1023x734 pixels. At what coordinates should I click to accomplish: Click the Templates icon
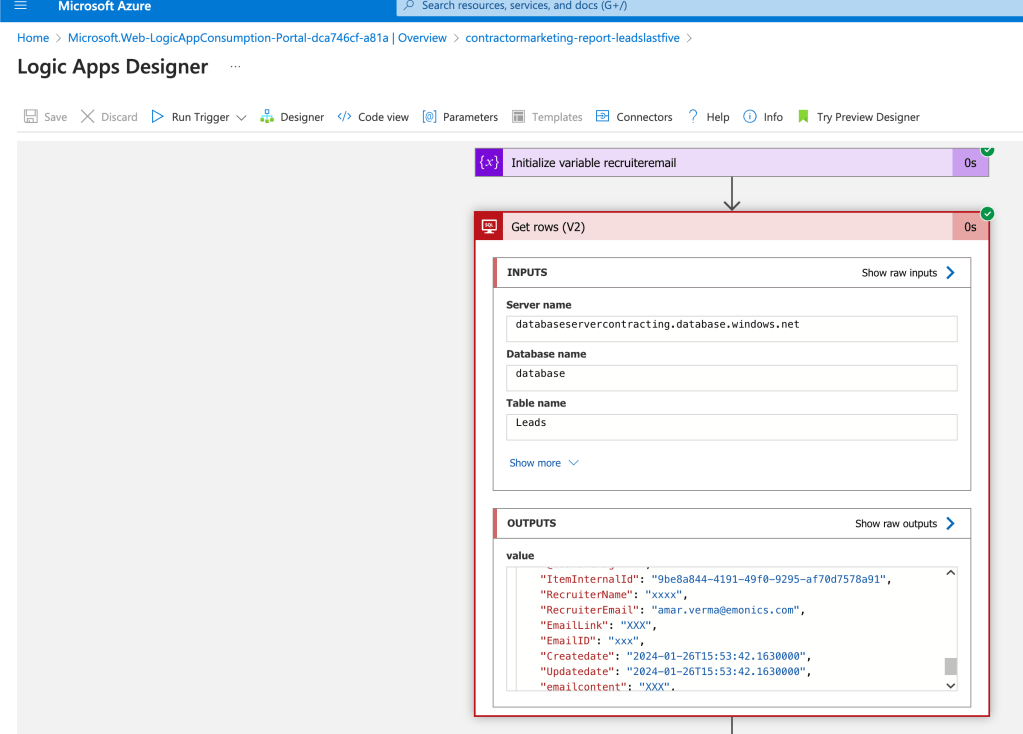click(518, 117)
